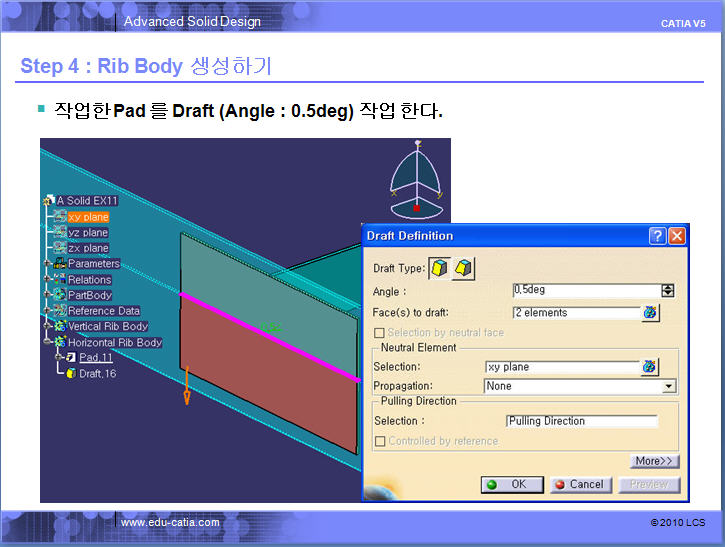Click the help question mark in Draft Definition
The image size is (725, 547).
point(657,236)
